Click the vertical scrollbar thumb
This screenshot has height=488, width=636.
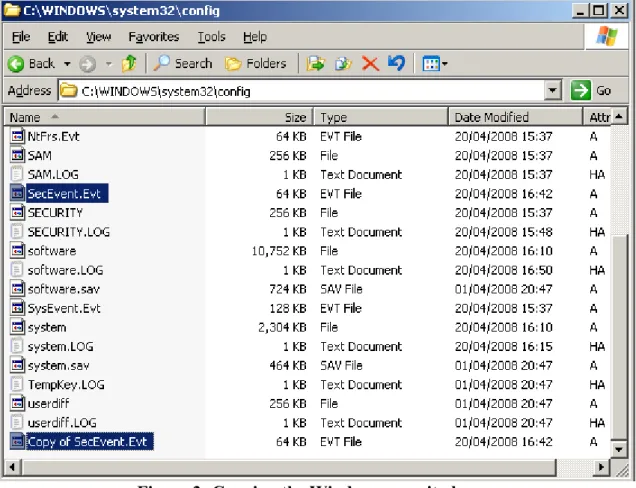(619, 337)
